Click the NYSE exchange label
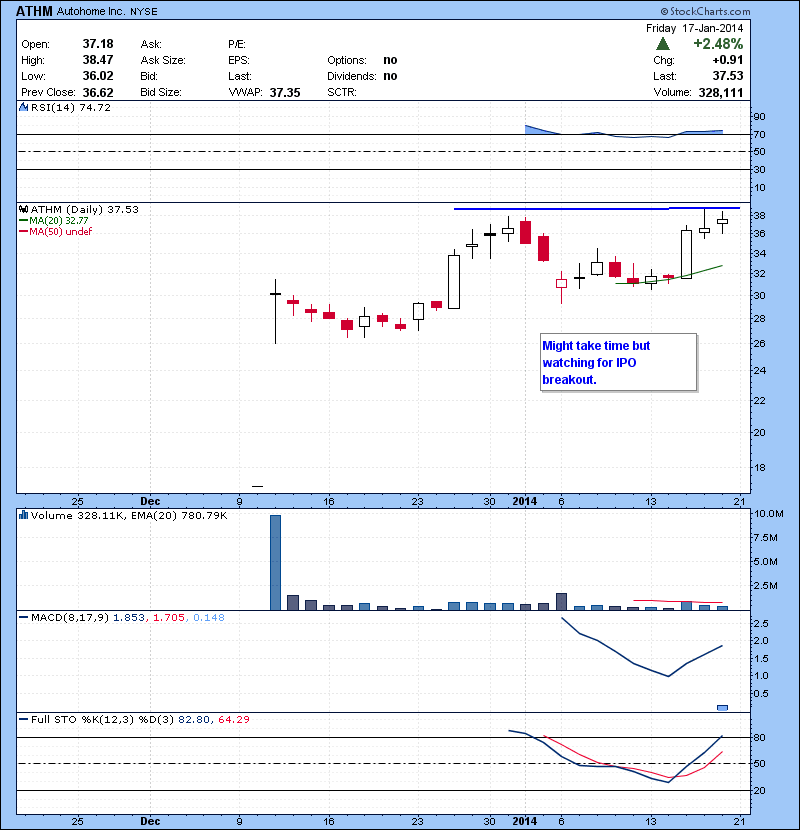This screenshot has width=800, height=830. pyautogui.click(x=143, y=12)
